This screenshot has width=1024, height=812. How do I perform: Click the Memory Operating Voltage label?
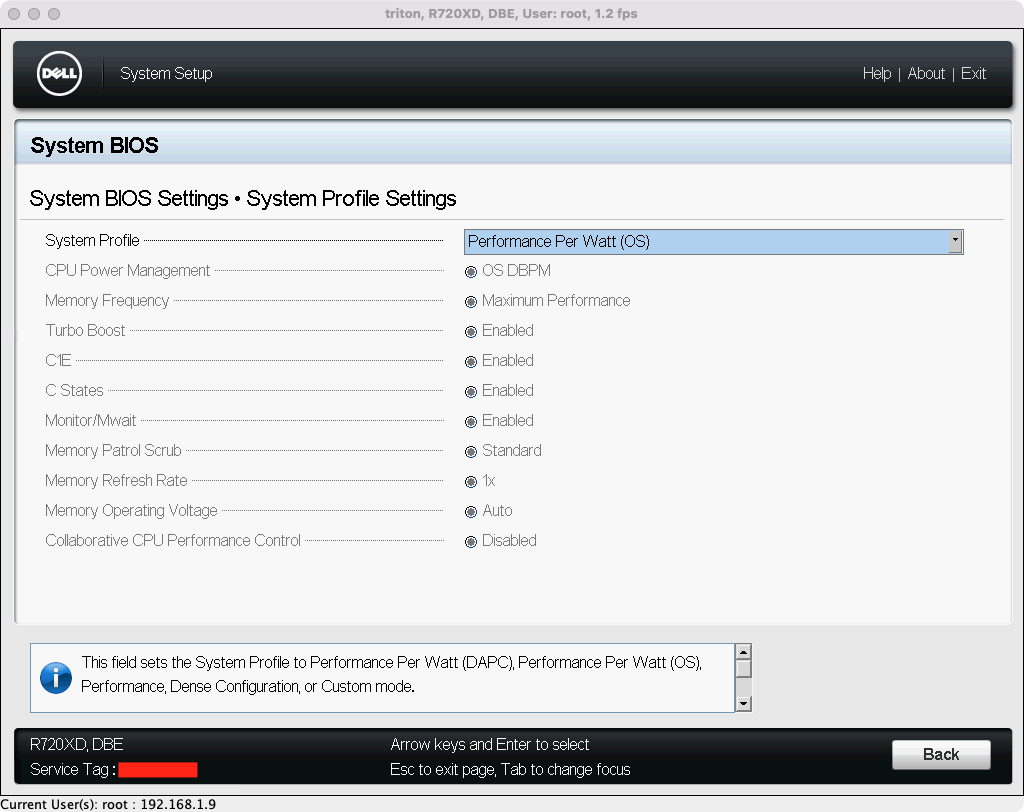[131, 511]
